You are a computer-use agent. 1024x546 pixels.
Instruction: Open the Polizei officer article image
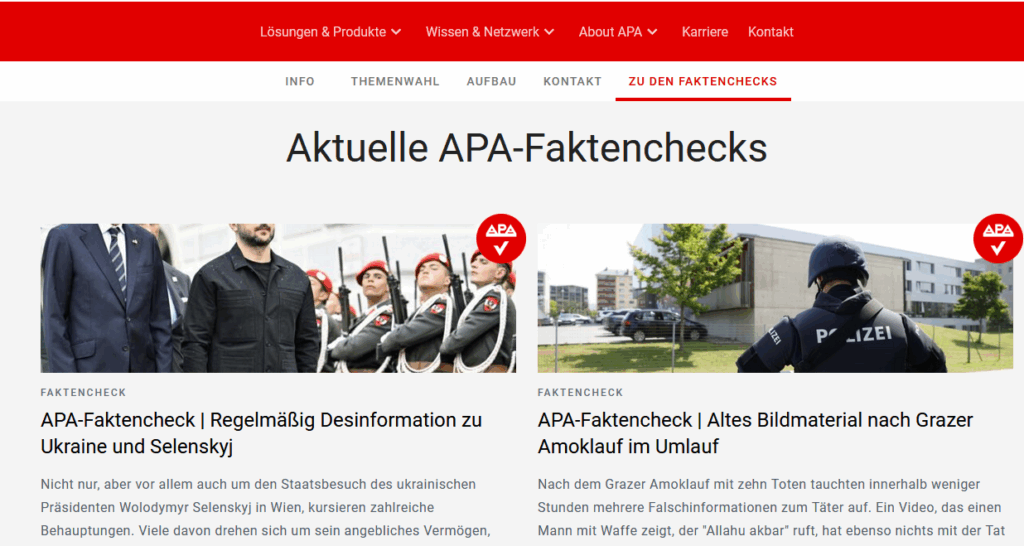click(x=775, y=298)
